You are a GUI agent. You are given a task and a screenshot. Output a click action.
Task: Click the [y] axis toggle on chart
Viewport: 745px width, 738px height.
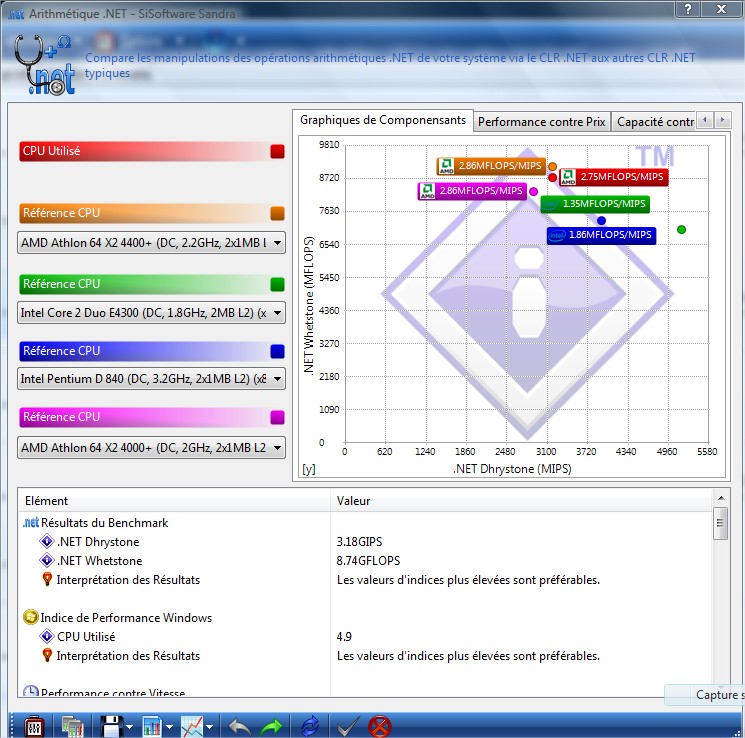pos(309,469)
